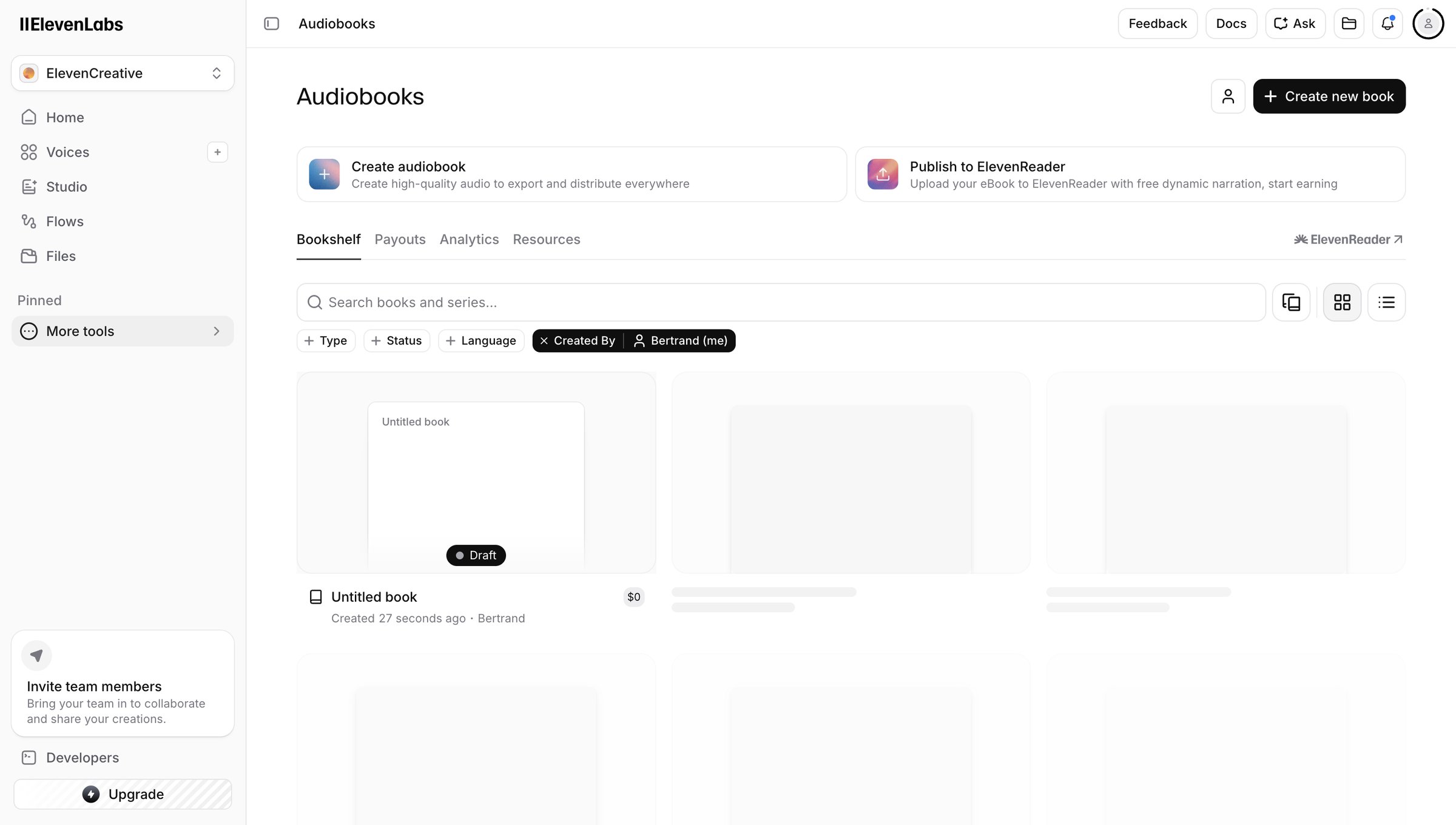Open the Developers section

(x=123, y=757)
